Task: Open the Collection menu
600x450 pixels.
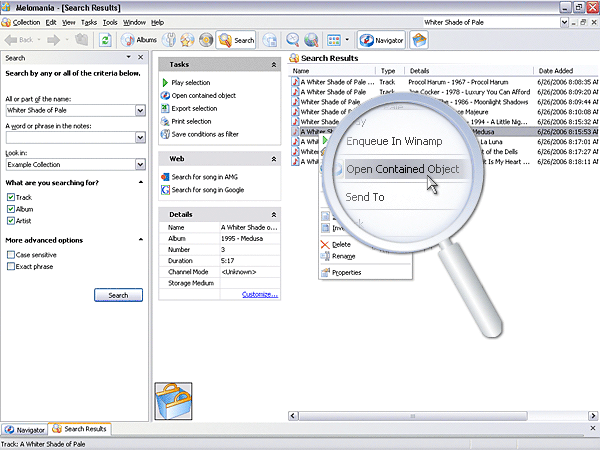Action: 26,21
